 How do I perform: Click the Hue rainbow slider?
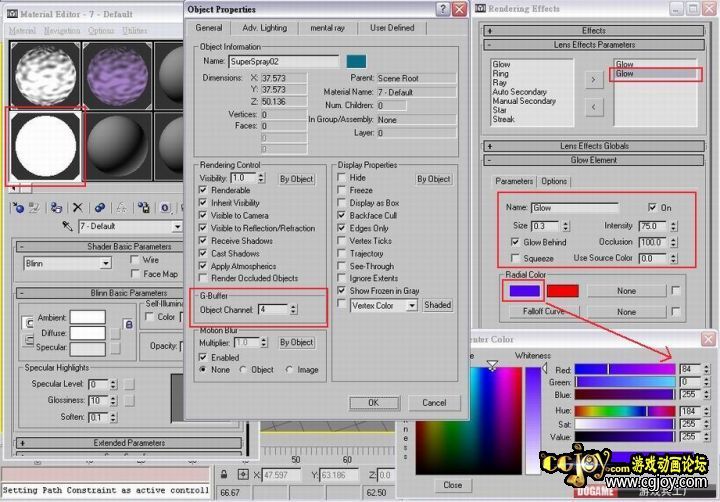click(624, 411)
